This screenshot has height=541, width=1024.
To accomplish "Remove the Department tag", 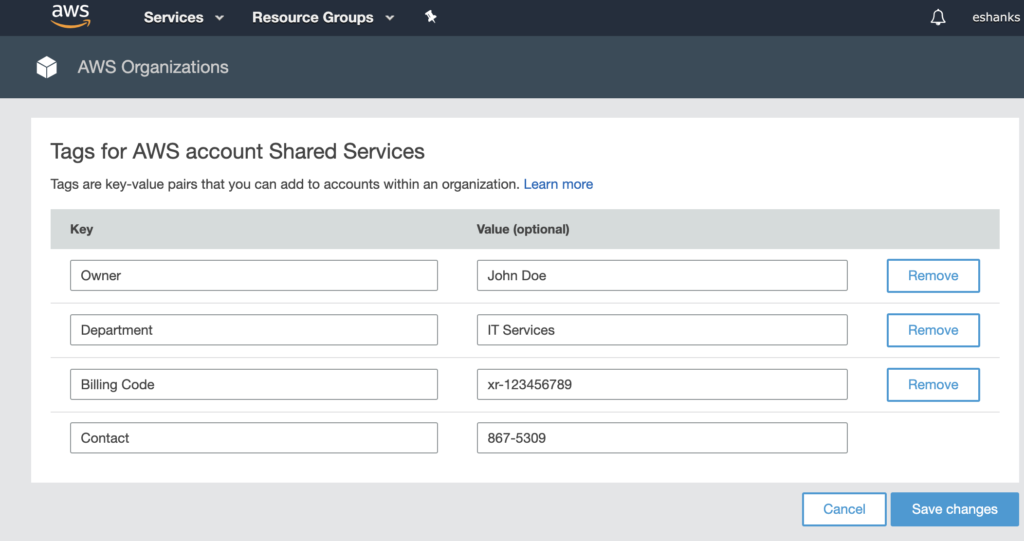I will click(932, 330).
